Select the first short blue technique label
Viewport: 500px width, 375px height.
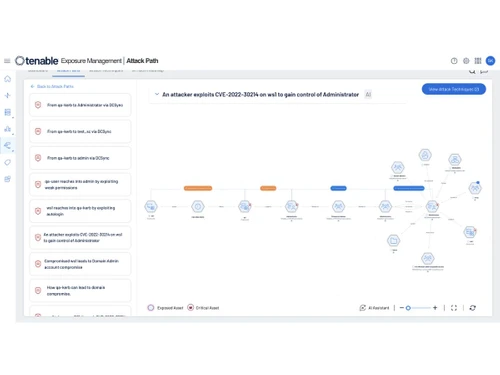[338, 188]
